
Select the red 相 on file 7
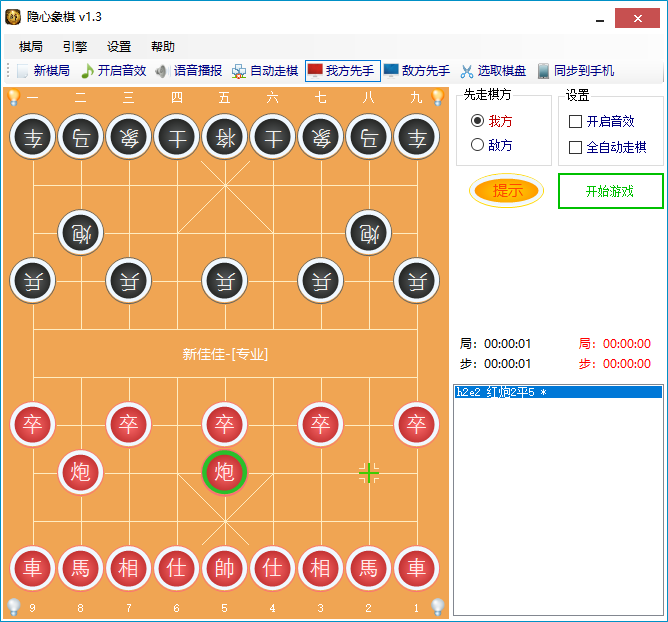[x=129, y=568]
